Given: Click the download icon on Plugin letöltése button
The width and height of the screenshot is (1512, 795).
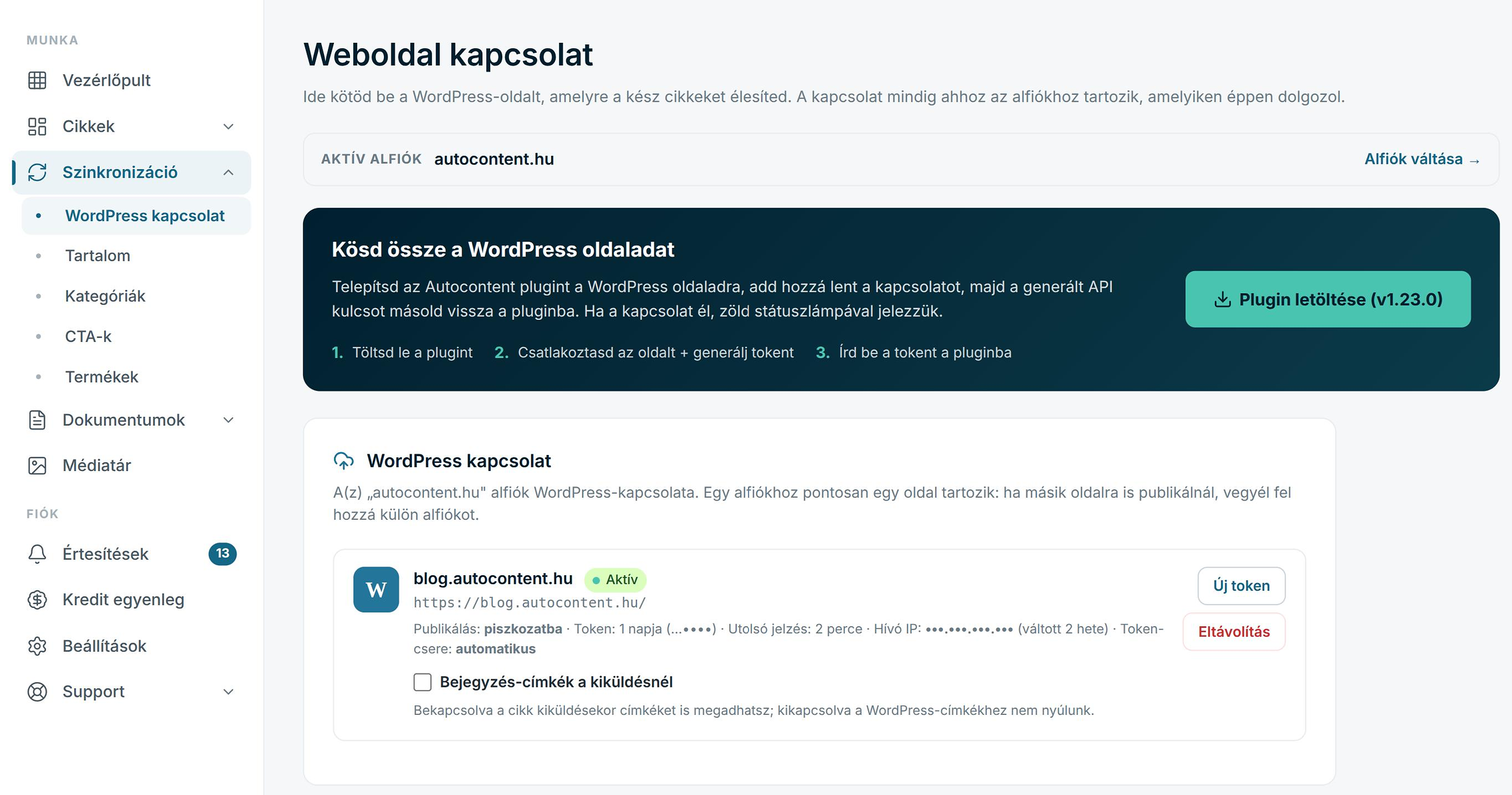Looking at the screenshot, I should 1222,299.
